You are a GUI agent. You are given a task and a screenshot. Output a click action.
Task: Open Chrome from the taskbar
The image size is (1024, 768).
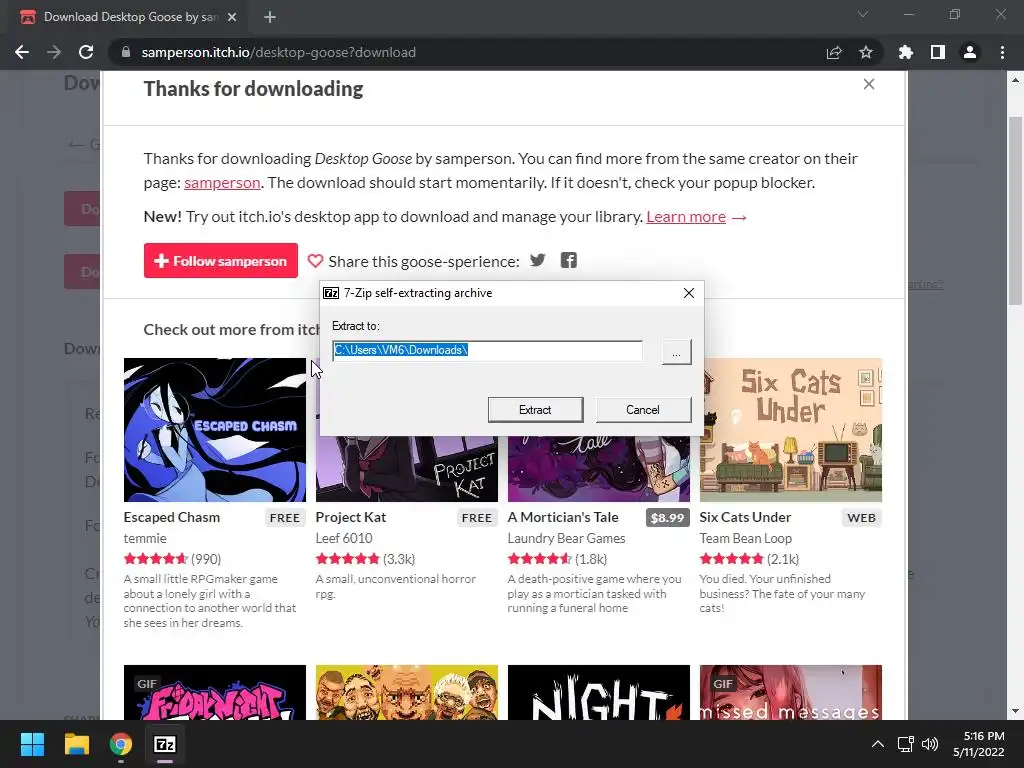tap(121, 744)
